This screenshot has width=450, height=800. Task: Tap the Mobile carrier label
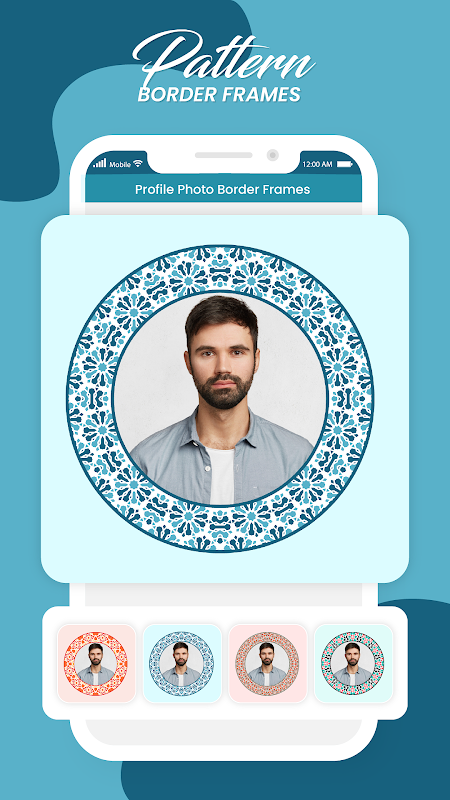coord(120,164)
